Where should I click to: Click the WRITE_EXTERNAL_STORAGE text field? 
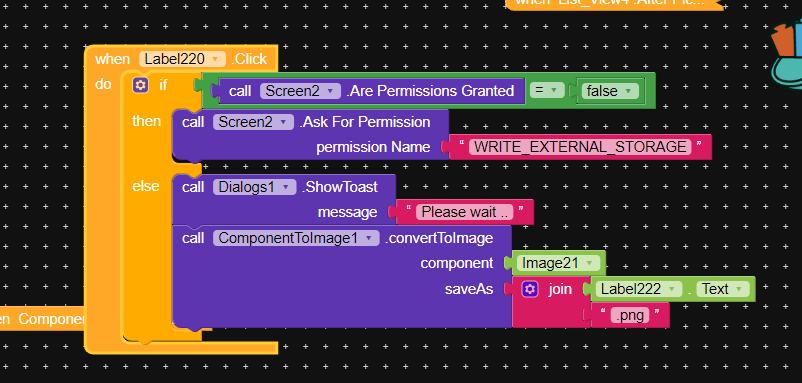pyautogui.click(x=580, y=147)
